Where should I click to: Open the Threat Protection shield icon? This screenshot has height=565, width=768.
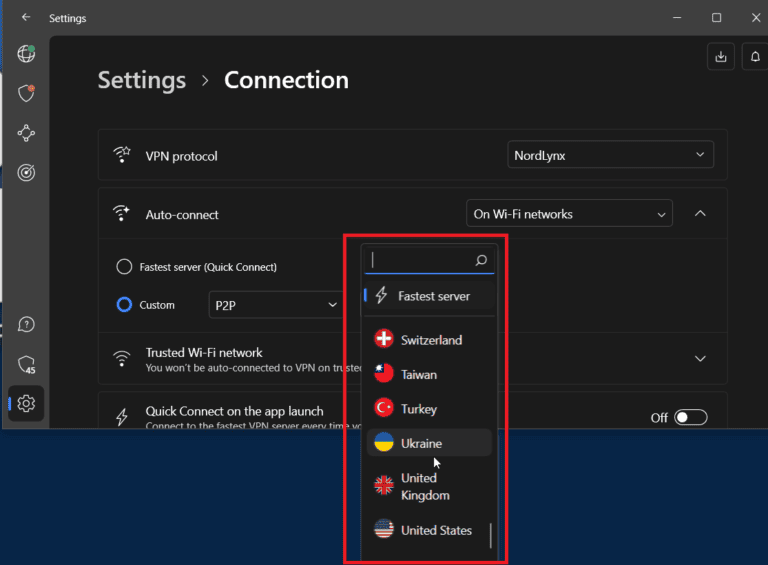[x=26, y=93]
